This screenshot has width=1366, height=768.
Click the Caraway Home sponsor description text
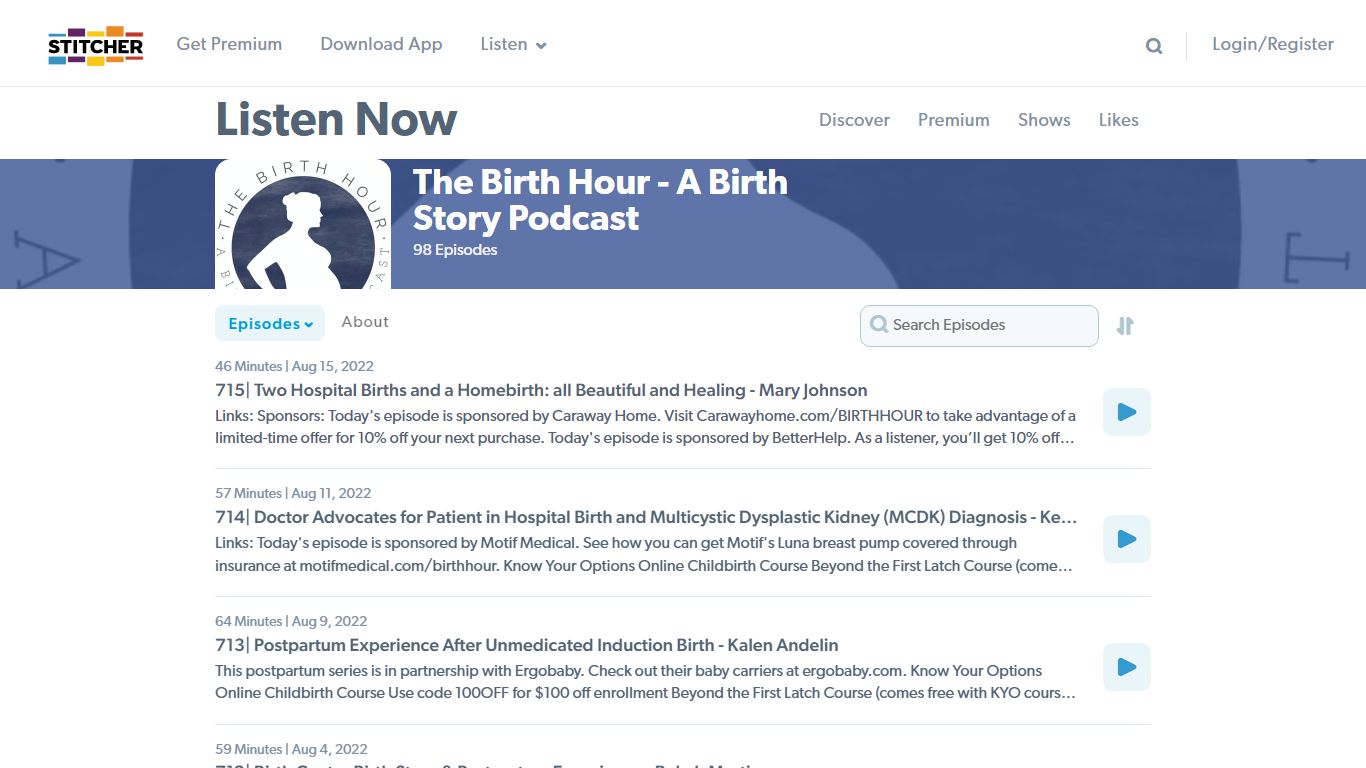click(x=646, y=427)
